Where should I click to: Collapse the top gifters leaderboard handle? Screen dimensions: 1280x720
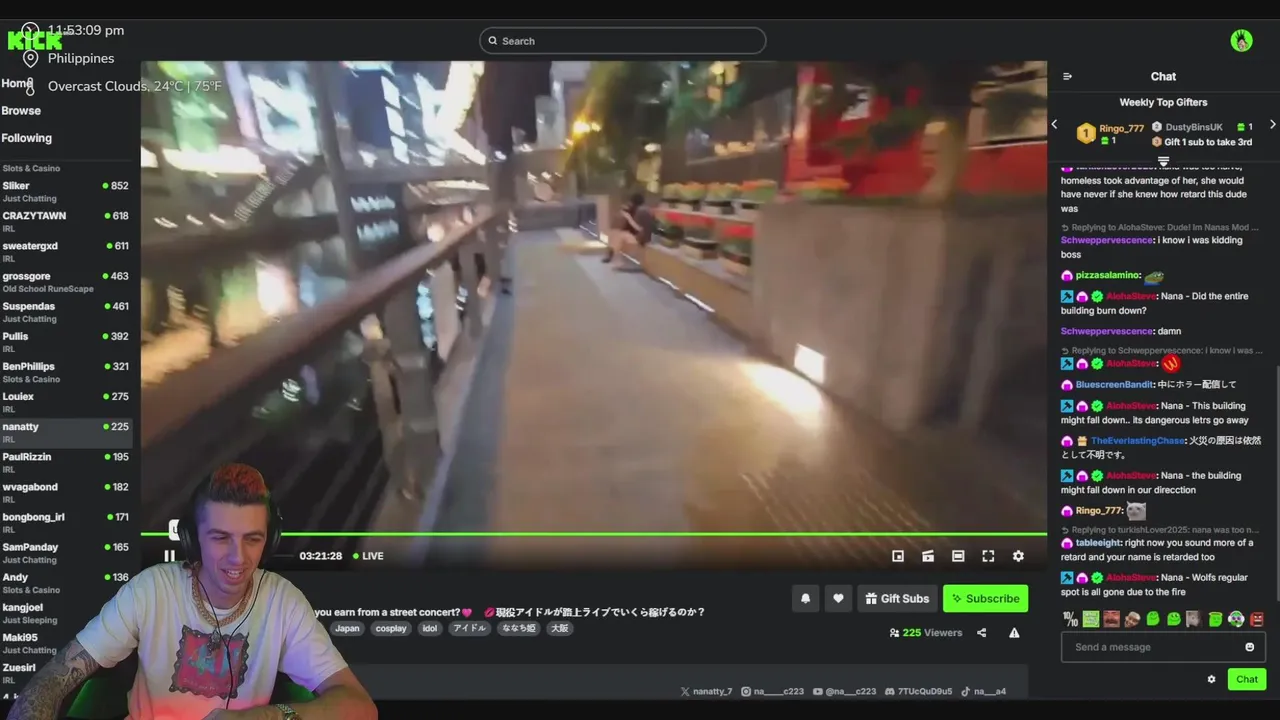[1163, 161]
